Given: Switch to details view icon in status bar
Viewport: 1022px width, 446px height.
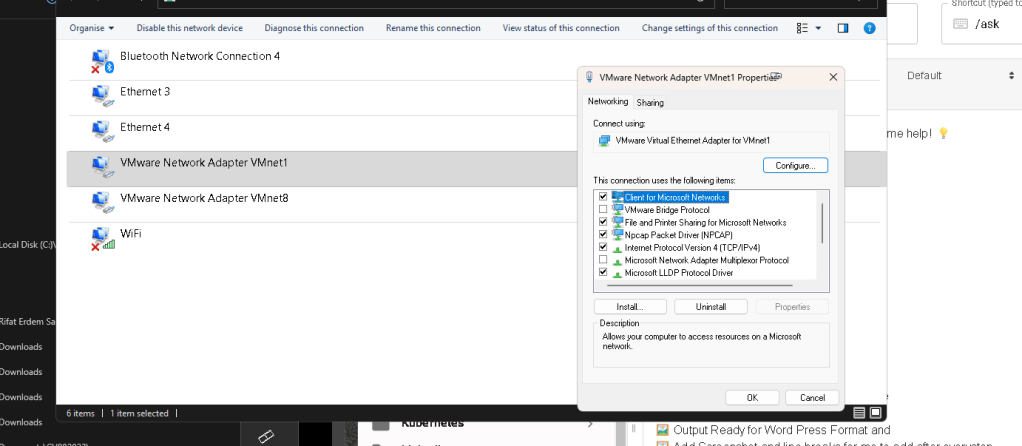Looking at the screenshot, I should click(860, 413).
